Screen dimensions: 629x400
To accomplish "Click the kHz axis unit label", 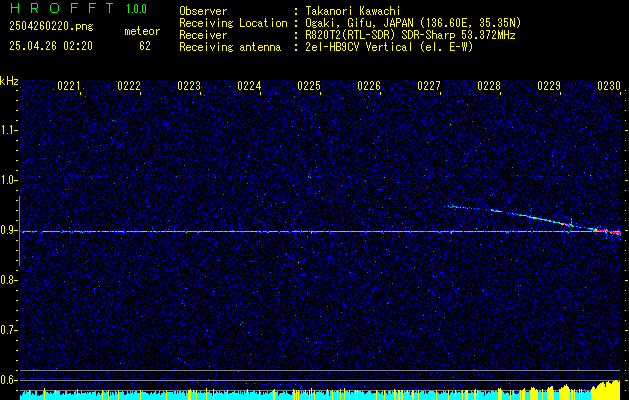I will [9, 81].
